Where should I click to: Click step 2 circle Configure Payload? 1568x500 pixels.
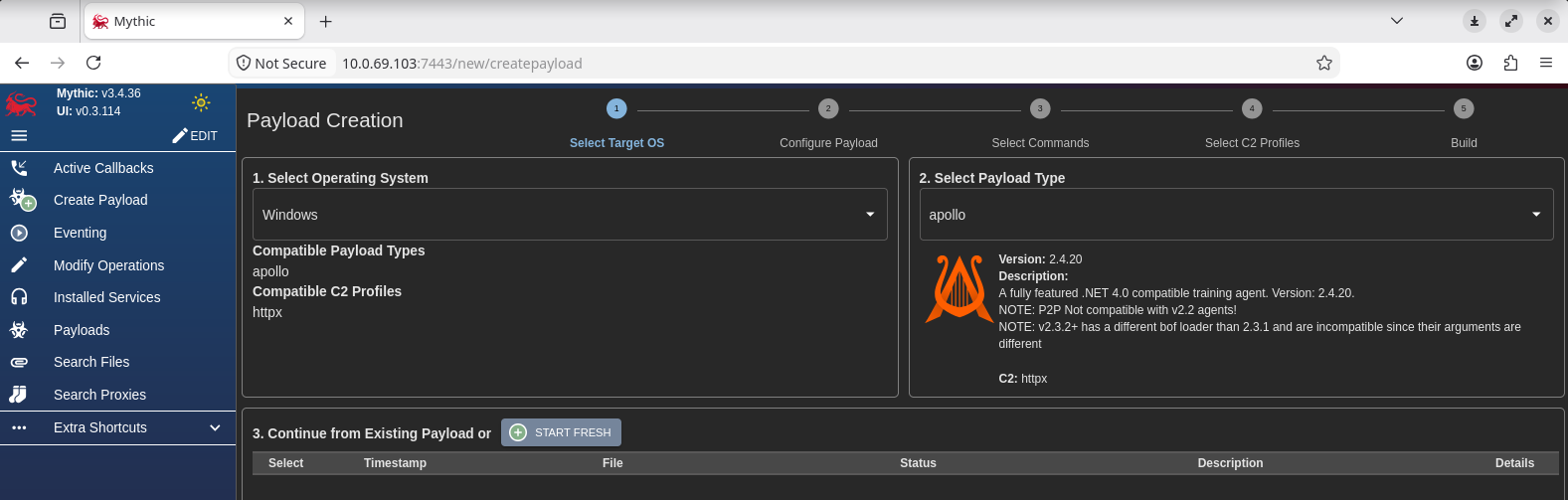click(x=828, y=108)
